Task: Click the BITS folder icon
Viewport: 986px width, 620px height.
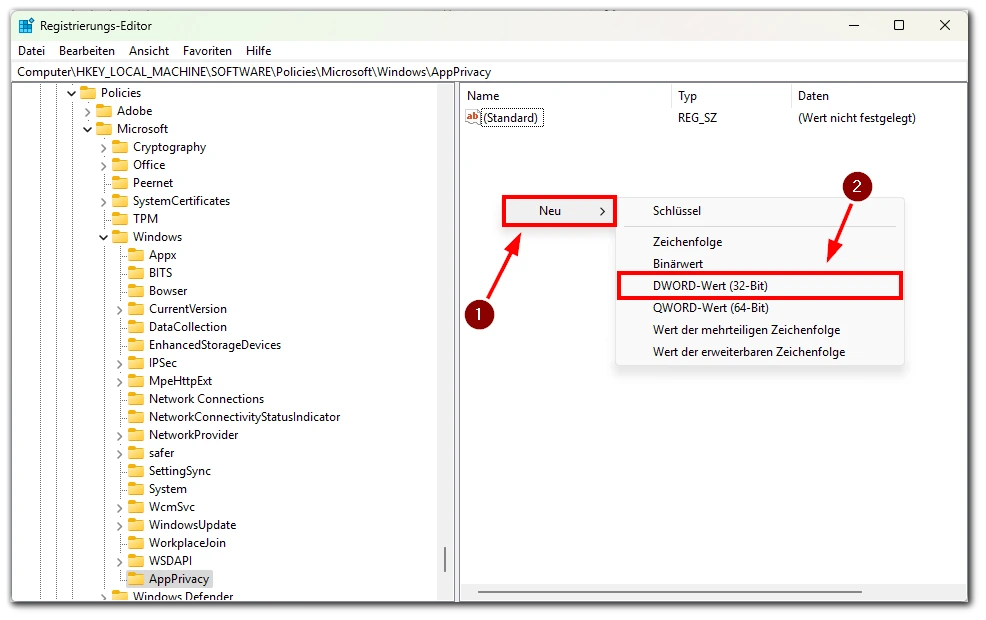Action: tap(136, 273)
